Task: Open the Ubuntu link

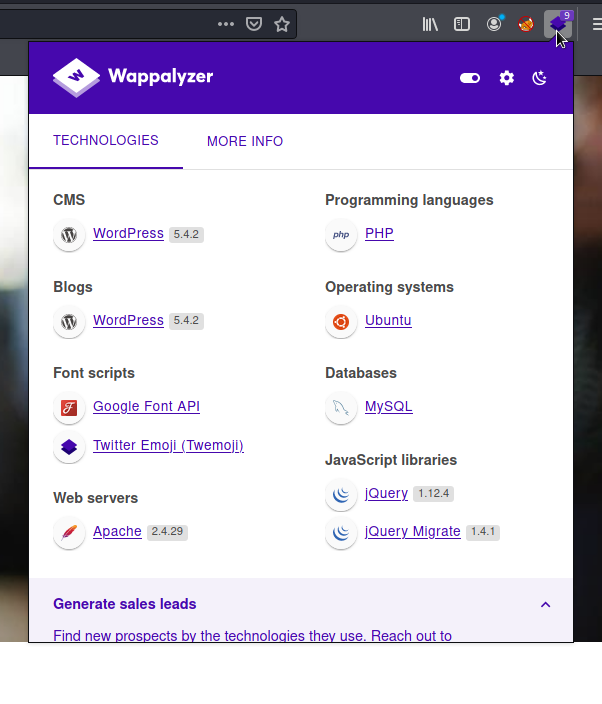Action: (x=388, y=321)
